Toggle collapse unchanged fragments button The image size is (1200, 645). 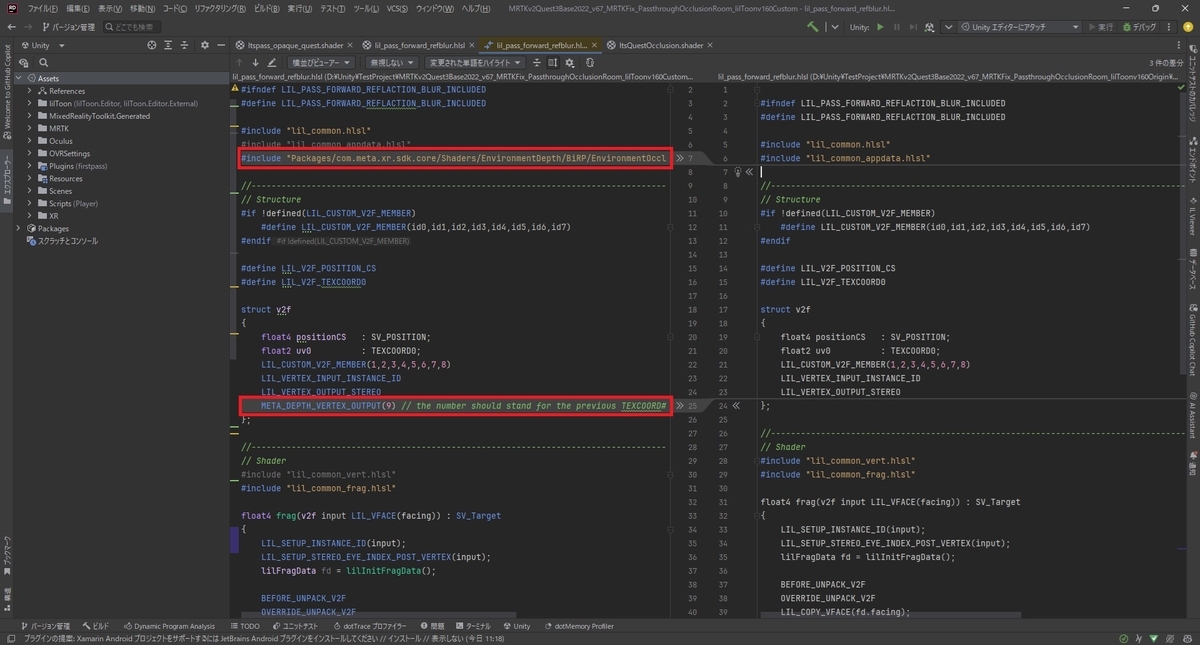[x=537, y=62]
